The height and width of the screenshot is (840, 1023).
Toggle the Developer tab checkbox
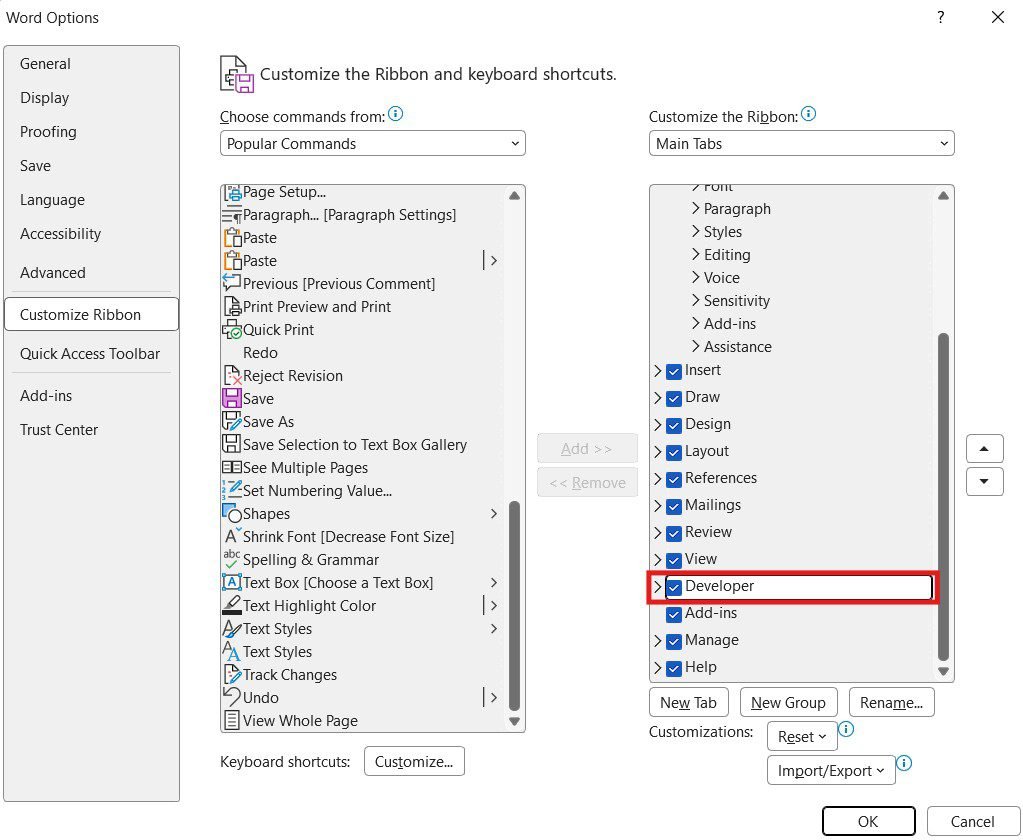click(674, 587)
